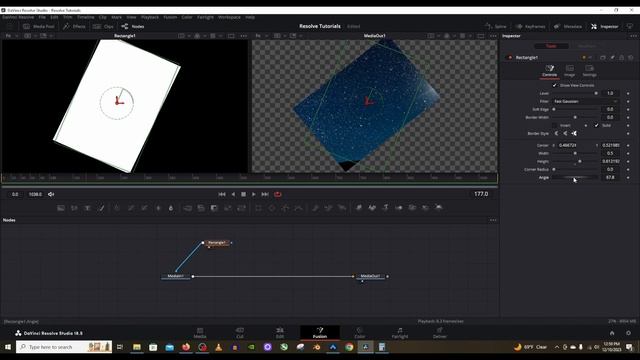The image size is (640, 360).
Task: Open the Media Pool panel
Action: point(39,27)
